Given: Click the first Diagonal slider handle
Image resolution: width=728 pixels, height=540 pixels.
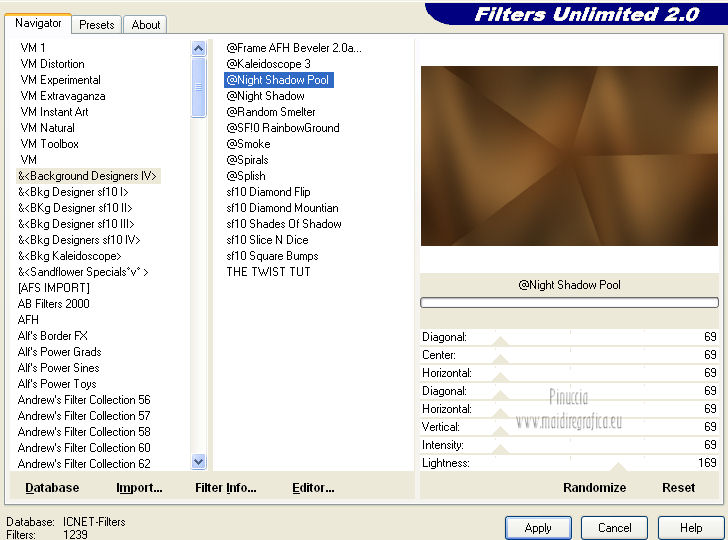Looking at the screenshot, I should [500, 341].
